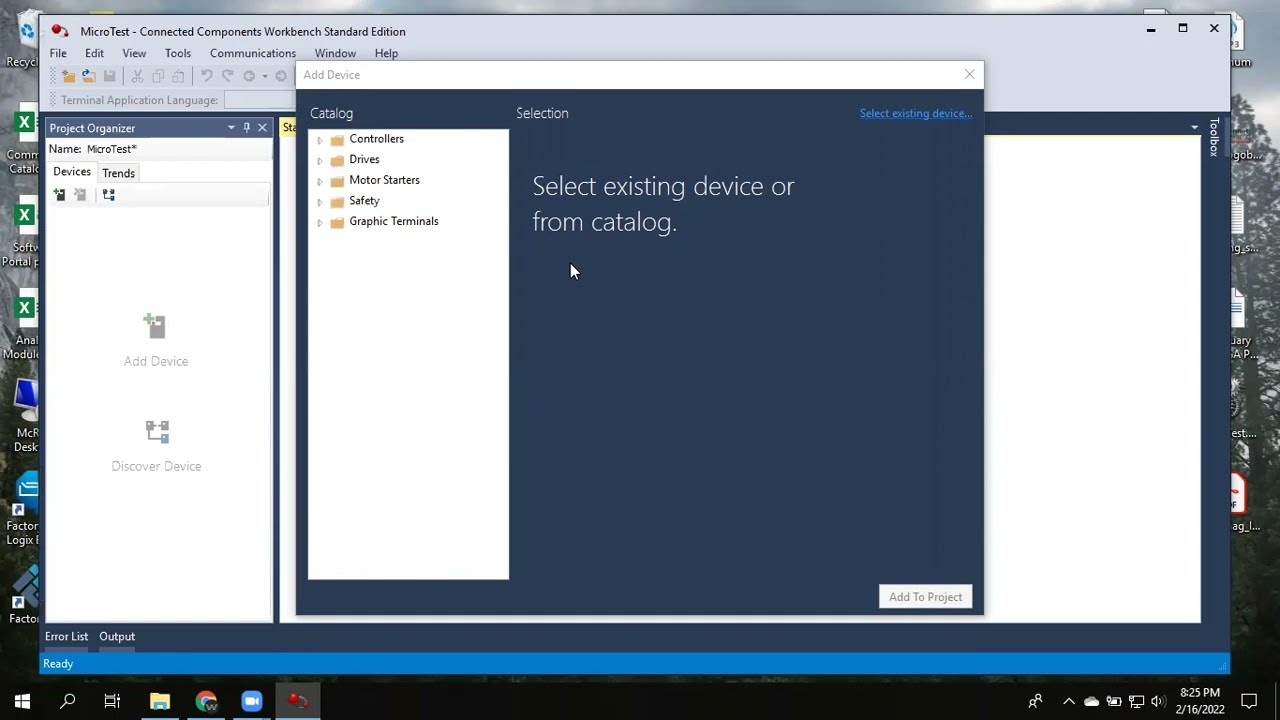Click the Open Project toolbar icon
This screenshot has width=1280, height=720.
pyautogui.click(x=88, y=76)
